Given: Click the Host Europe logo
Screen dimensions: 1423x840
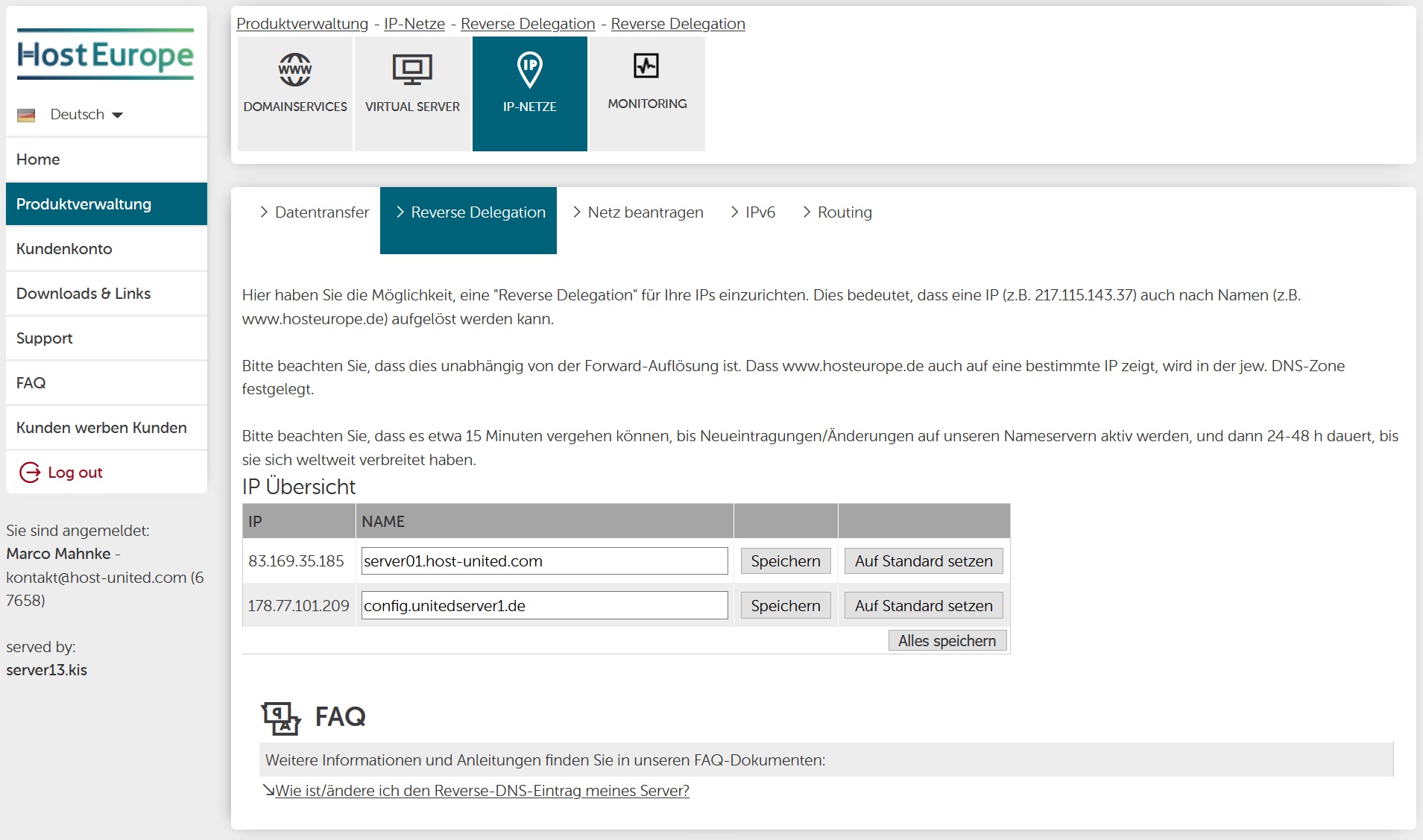Looking at the screenshot, I should 105,54.
